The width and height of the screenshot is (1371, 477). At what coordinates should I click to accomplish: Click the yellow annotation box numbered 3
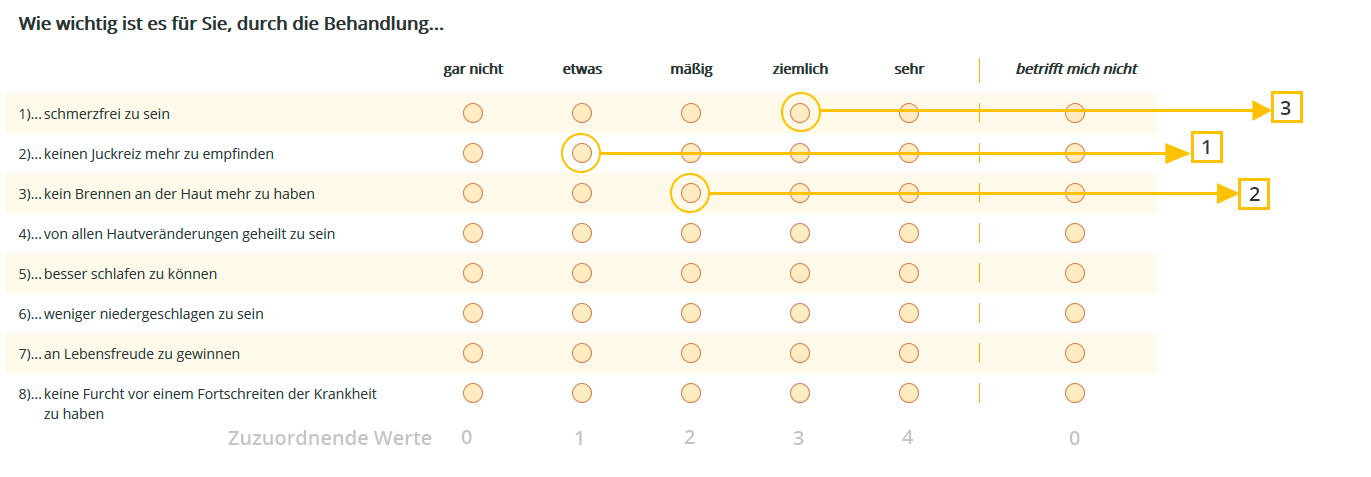pos(1287,107)
